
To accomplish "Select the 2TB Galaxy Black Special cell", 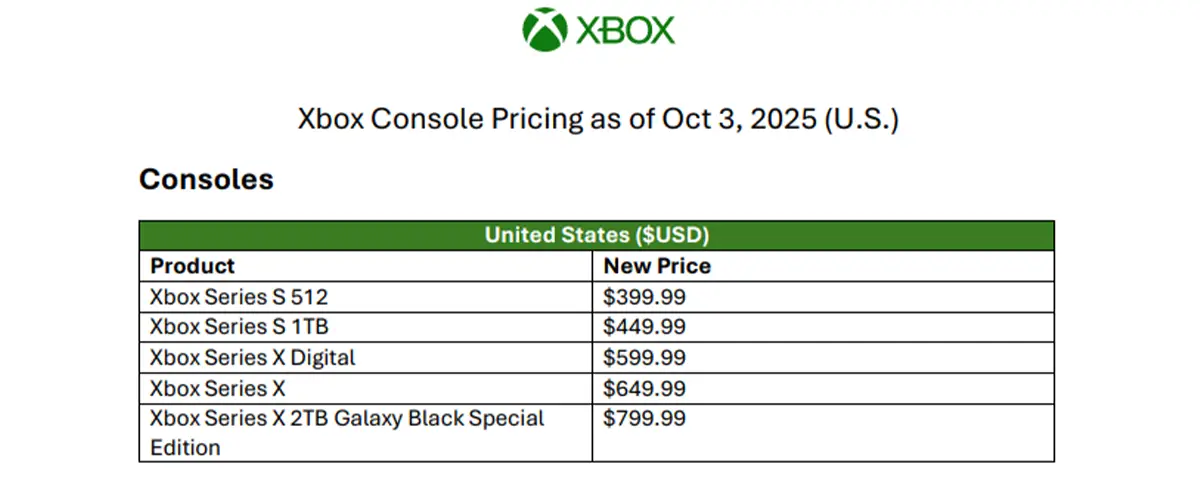I will coord(365,433).
